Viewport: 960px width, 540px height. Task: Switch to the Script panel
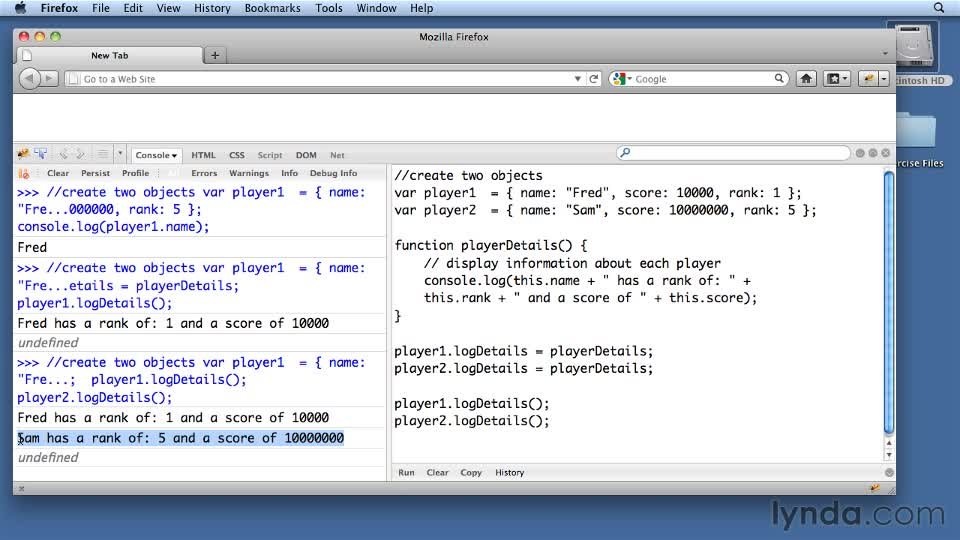(270, 155)
